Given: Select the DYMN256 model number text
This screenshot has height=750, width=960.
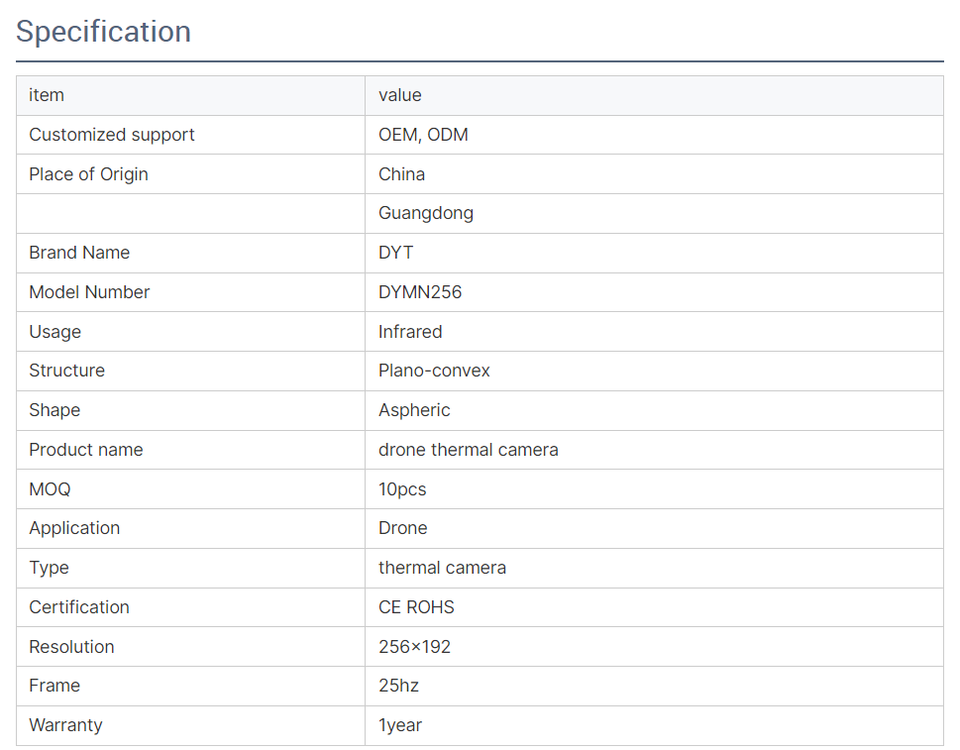Looking at the screenshot, I should click(420, 292).
